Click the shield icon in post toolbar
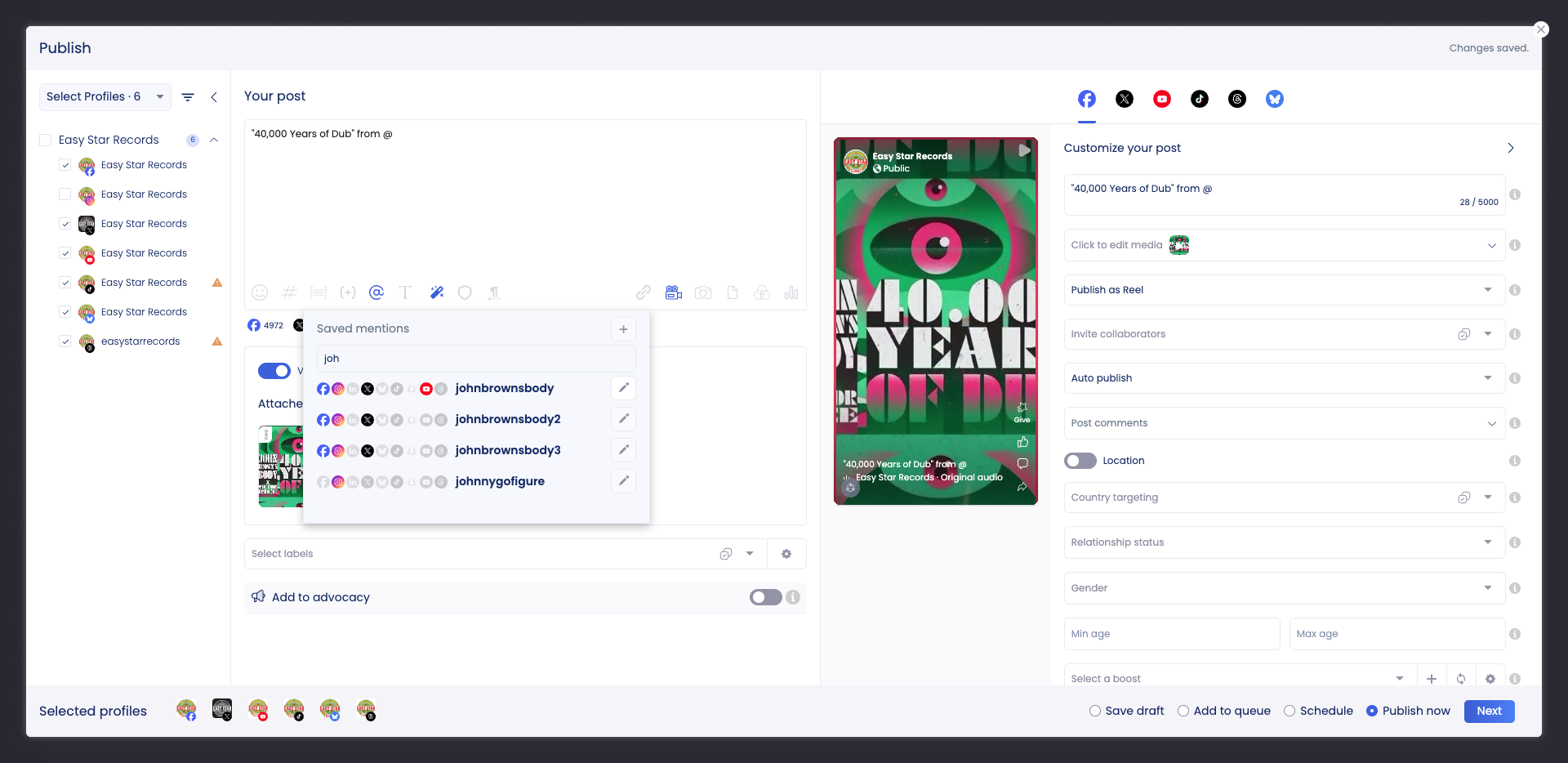Viewport: 1568px width, 763px height. [x=465, y=292]
